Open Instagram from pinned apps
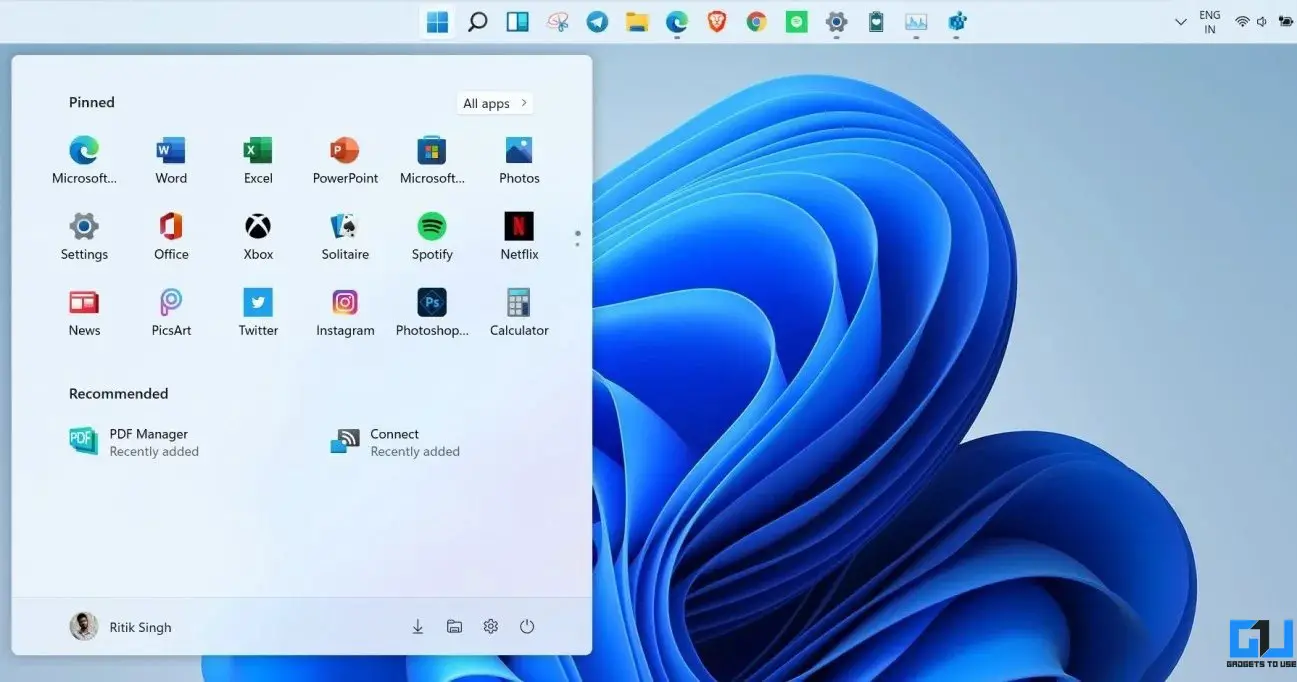The image size is (1297, 682). pos(345,312)
